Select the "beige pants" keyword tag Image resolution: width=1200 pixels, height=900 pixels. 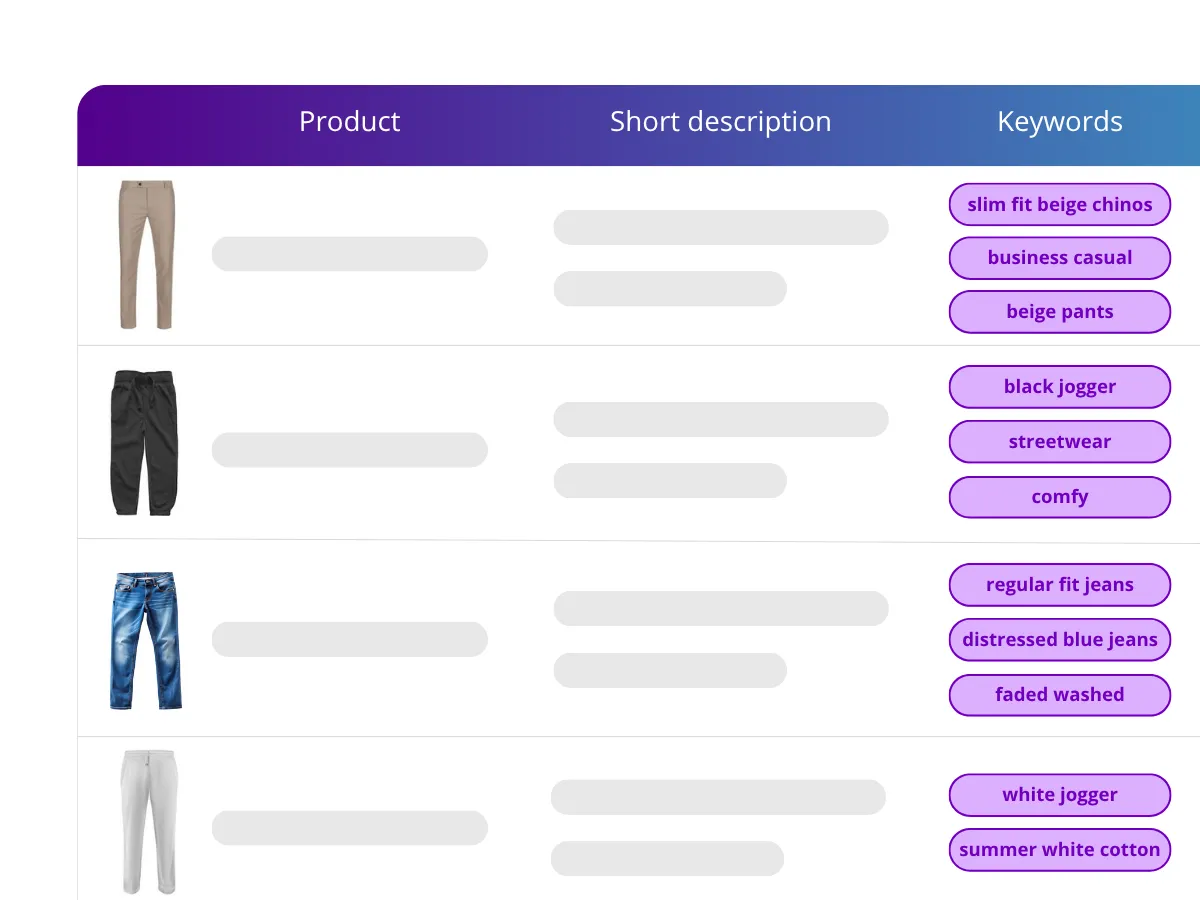coord(1059,312)
